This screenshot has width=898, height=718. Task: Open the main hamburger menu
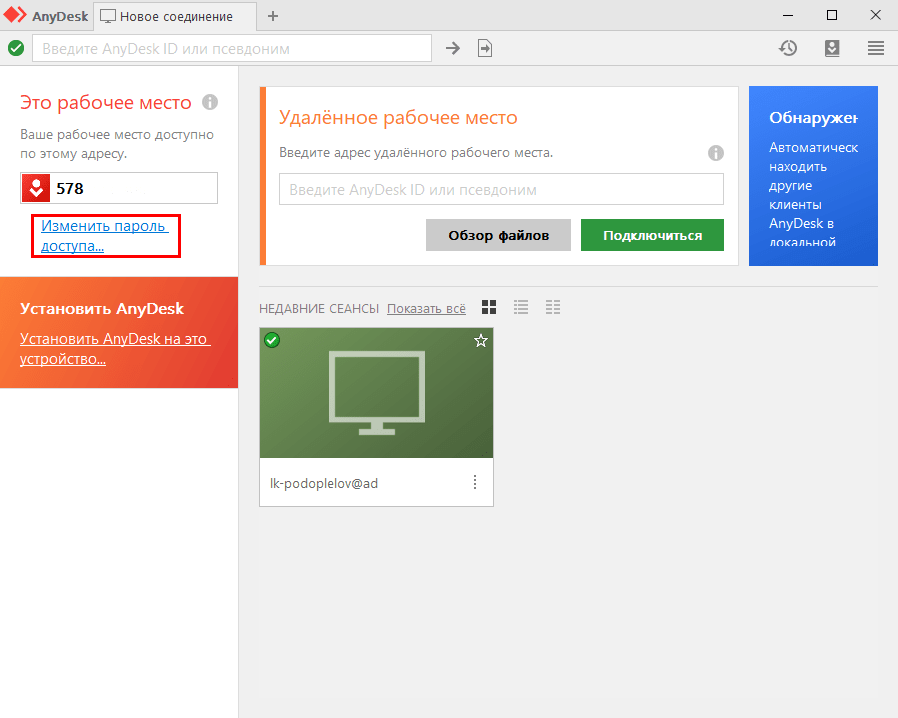click(876, 48)
